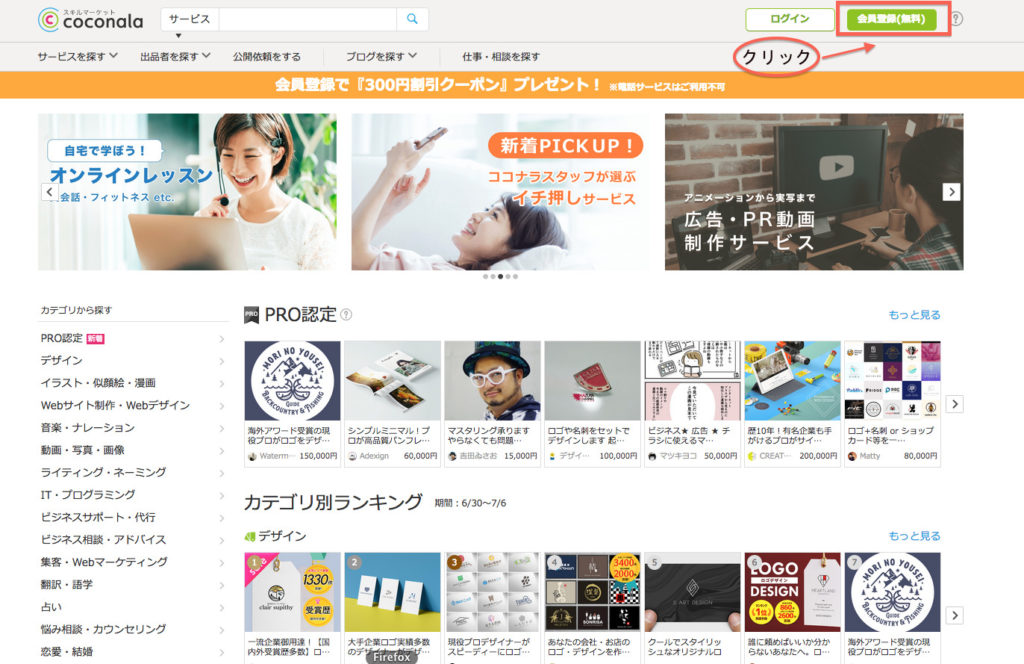The height and width of the screenshot is (664, 1024).
Task: Click the search magnifier icon
Action: 412,19
